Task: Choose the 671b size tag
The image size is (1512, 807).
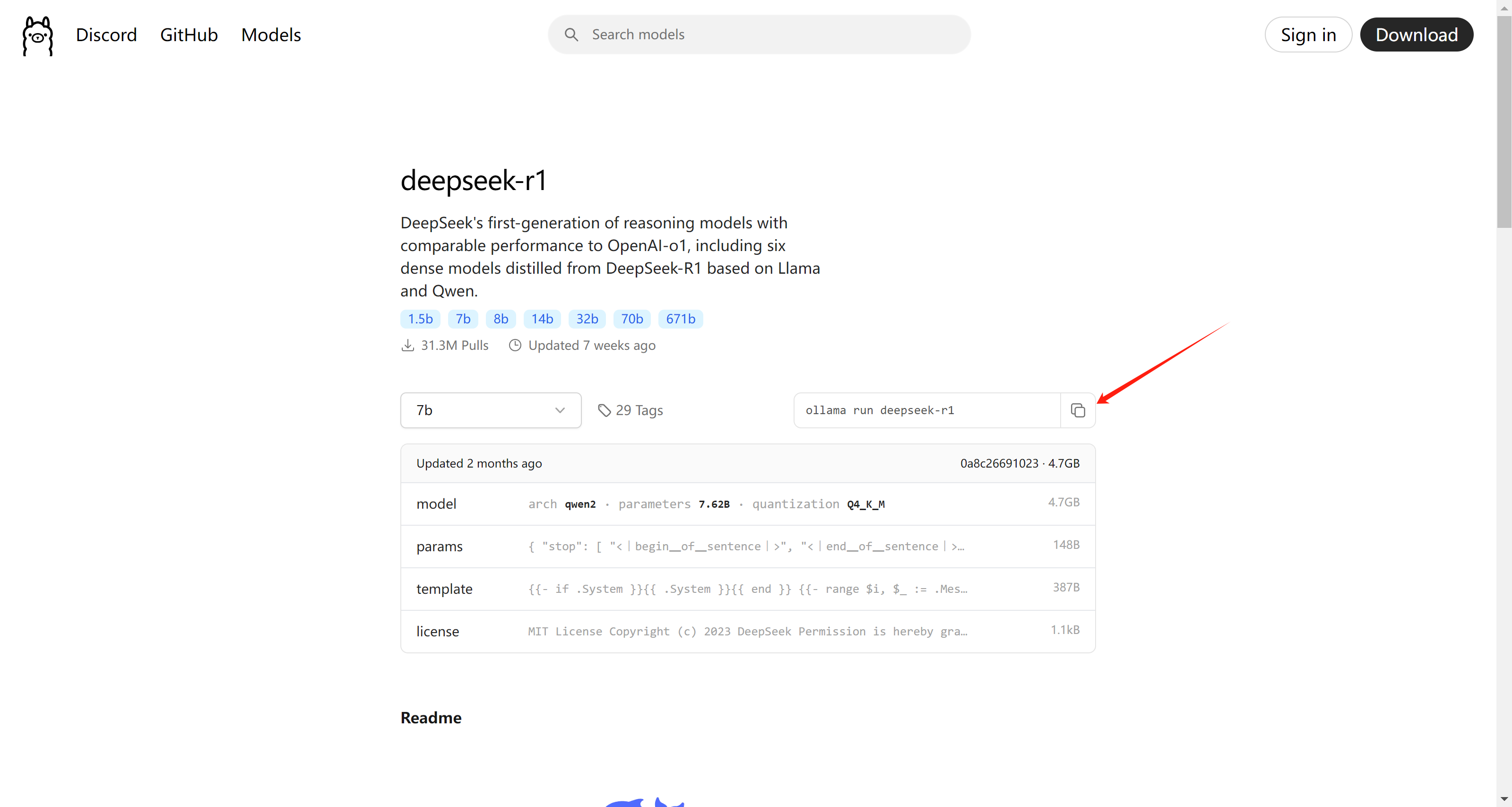Action: click(680, 319)
